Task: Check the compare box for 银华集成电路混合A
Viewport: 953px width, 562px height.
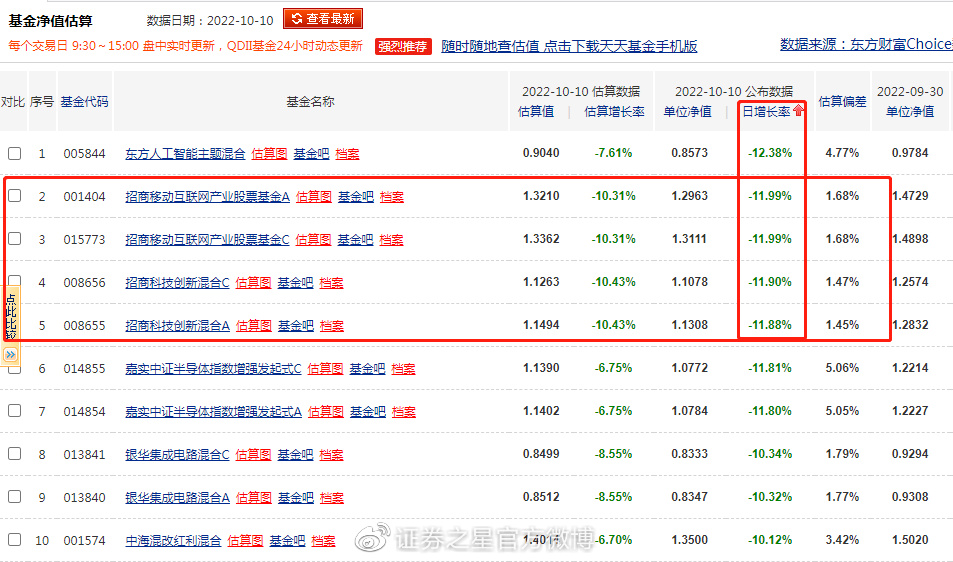Action: pos(15,496)
